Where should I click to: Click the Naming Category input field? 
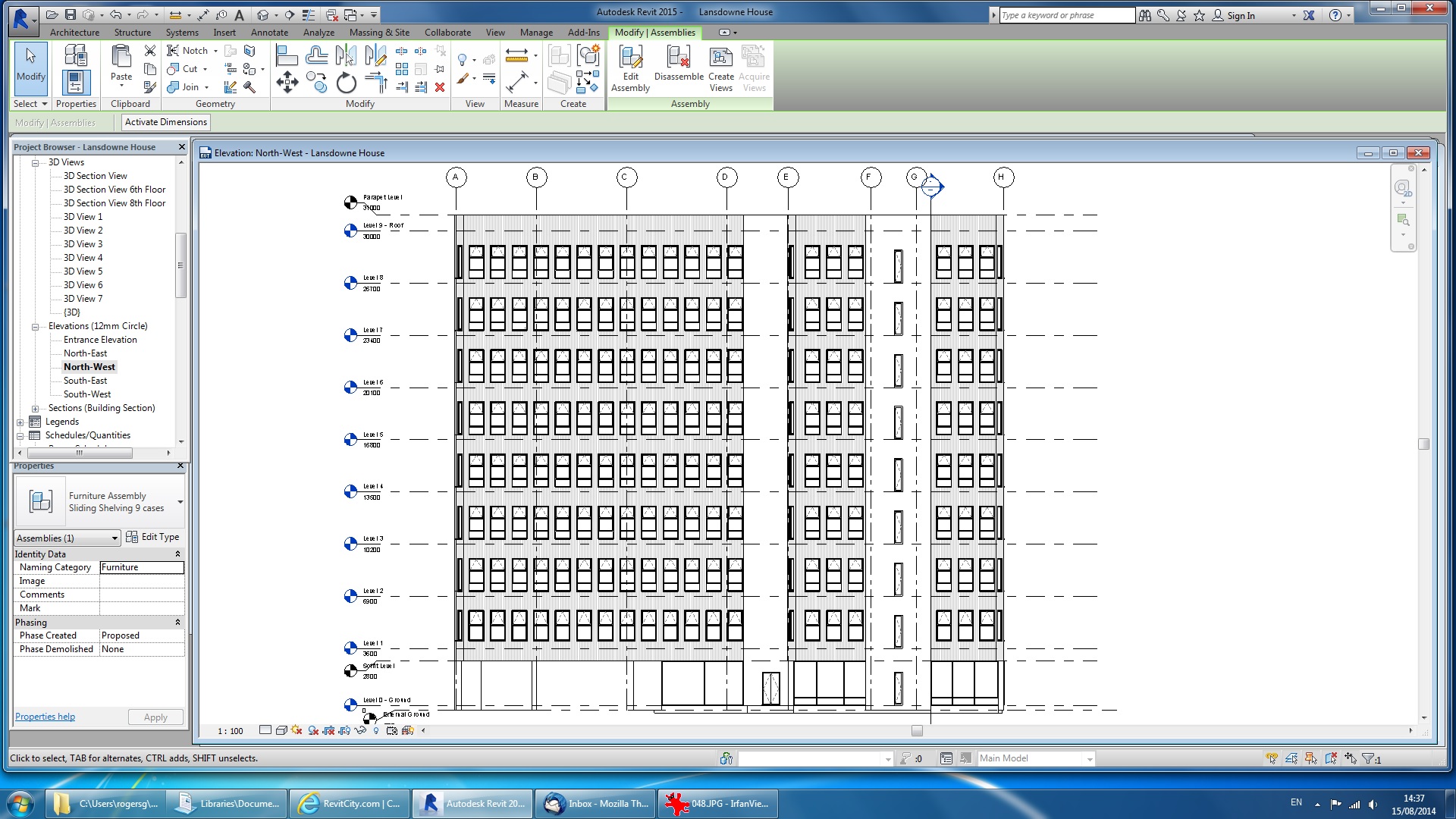coord(142,567)
